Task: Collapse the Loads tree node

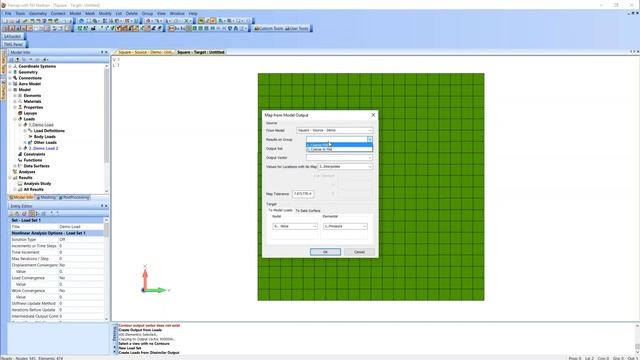Action: coord(15,119)
